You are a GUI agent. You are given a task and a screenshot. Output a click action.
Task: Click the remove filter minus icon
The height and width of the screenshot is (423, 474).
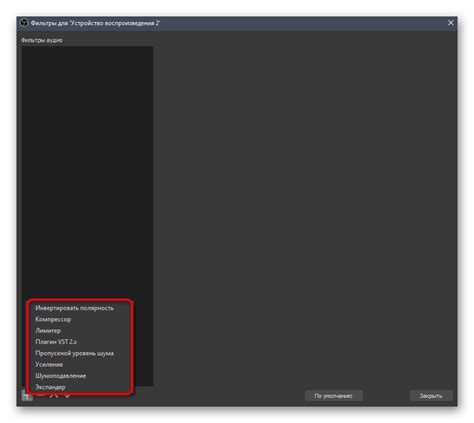click(41, 396)
